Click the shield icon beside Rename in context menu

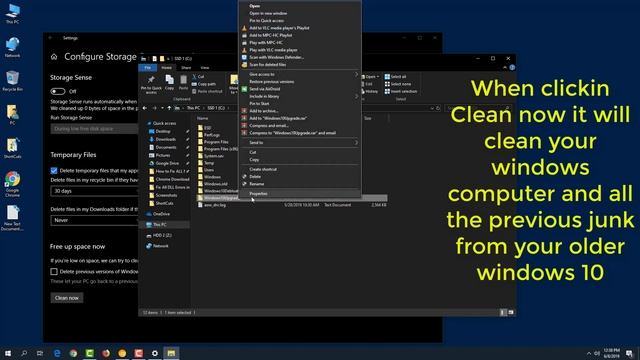tap(244, 184)
